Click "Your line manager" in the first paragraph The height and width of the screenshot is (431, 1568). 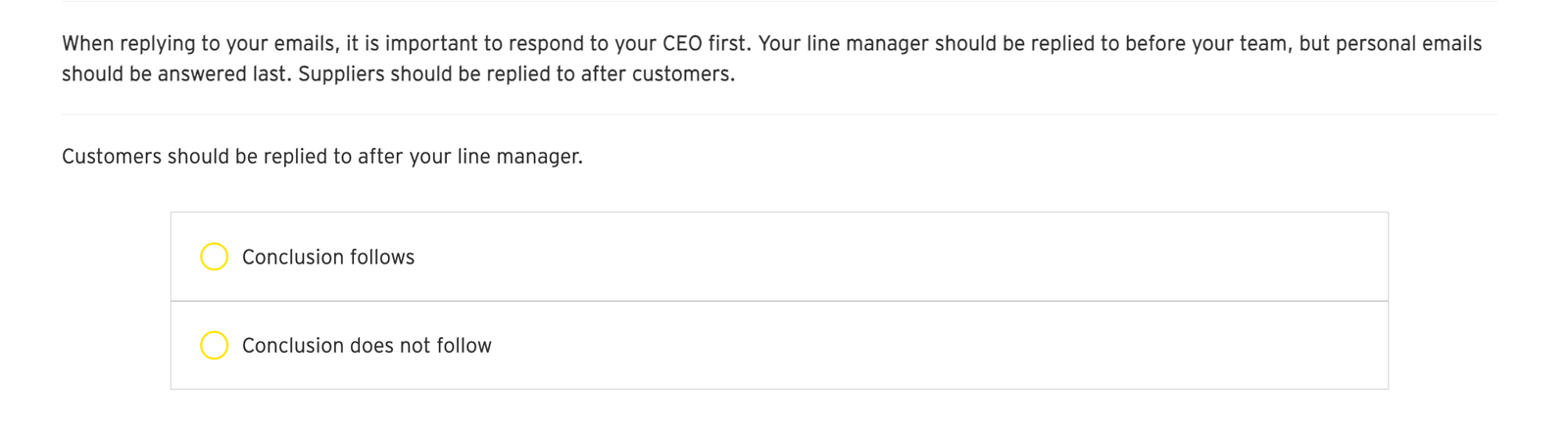(x=843, y=44)
